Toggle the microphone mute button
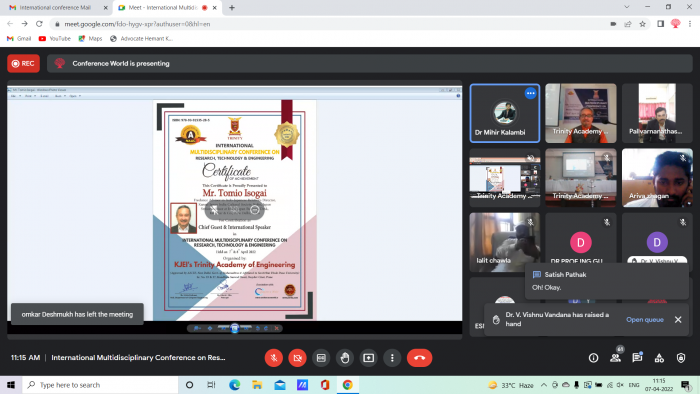 (x=274, y=358)
